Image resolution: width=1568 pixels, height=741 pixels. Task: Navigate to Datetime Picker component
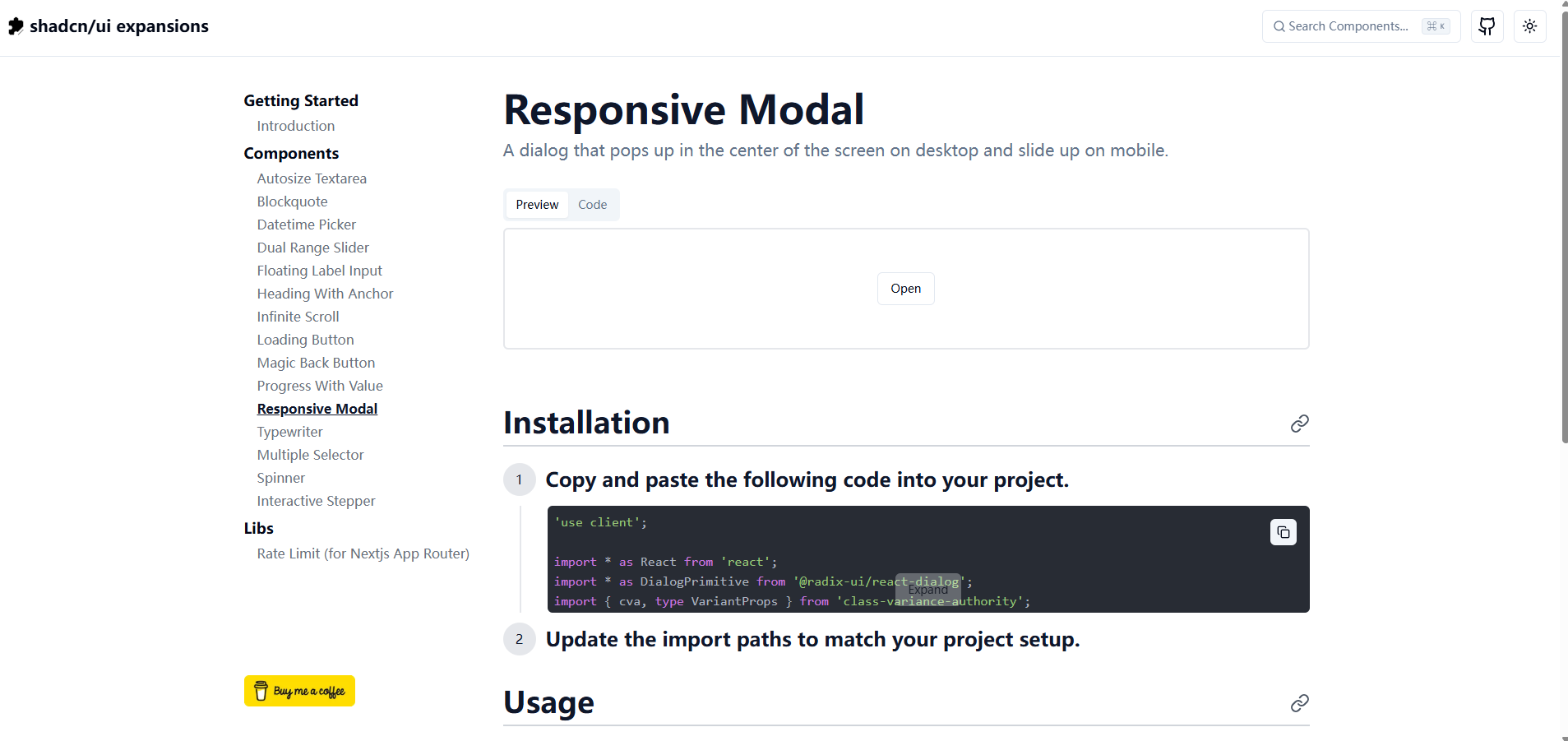(x=306, y=225)
